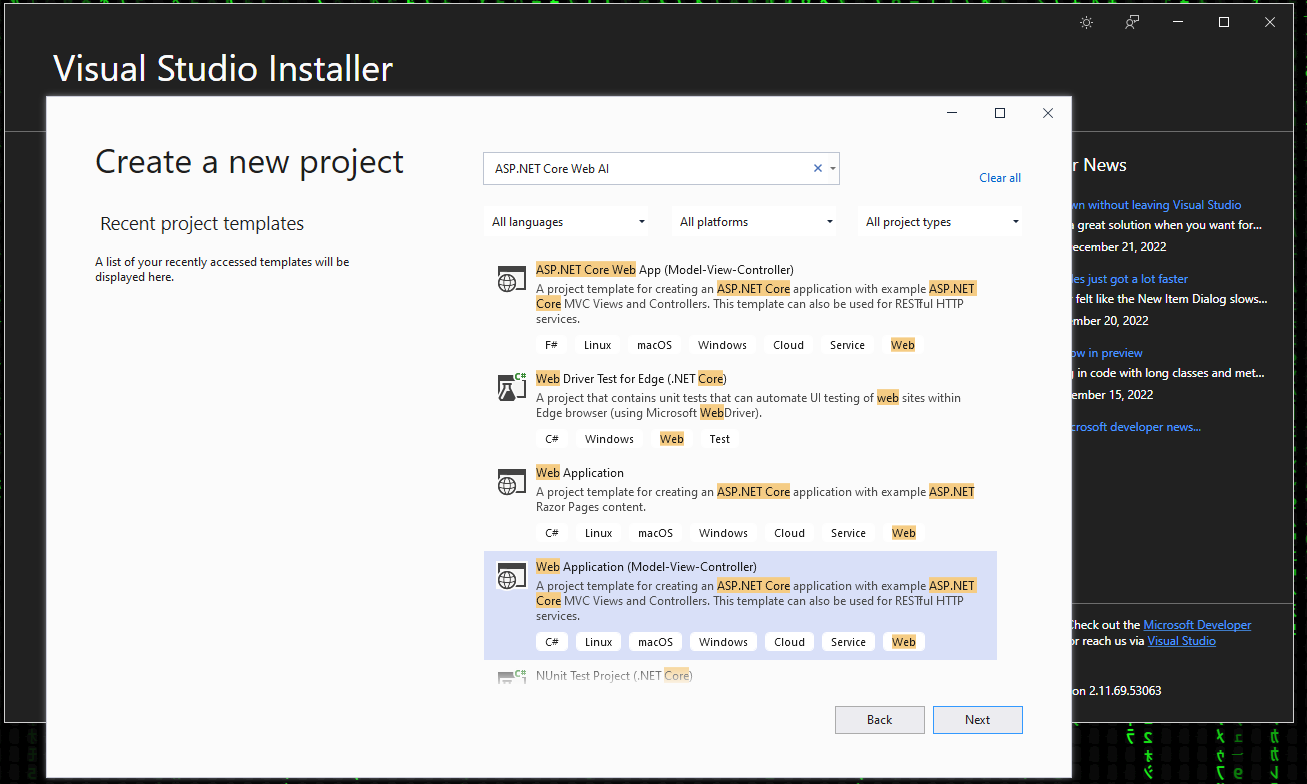1307x784 pixels.
Task: Open the All languages dropdown
Action: [x=566, y=221]
